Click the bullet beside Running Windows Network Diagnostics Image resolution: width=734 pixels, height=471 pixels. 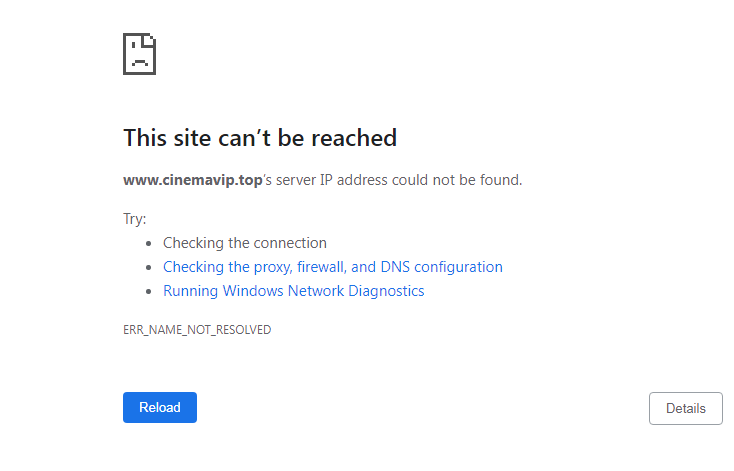149,291
